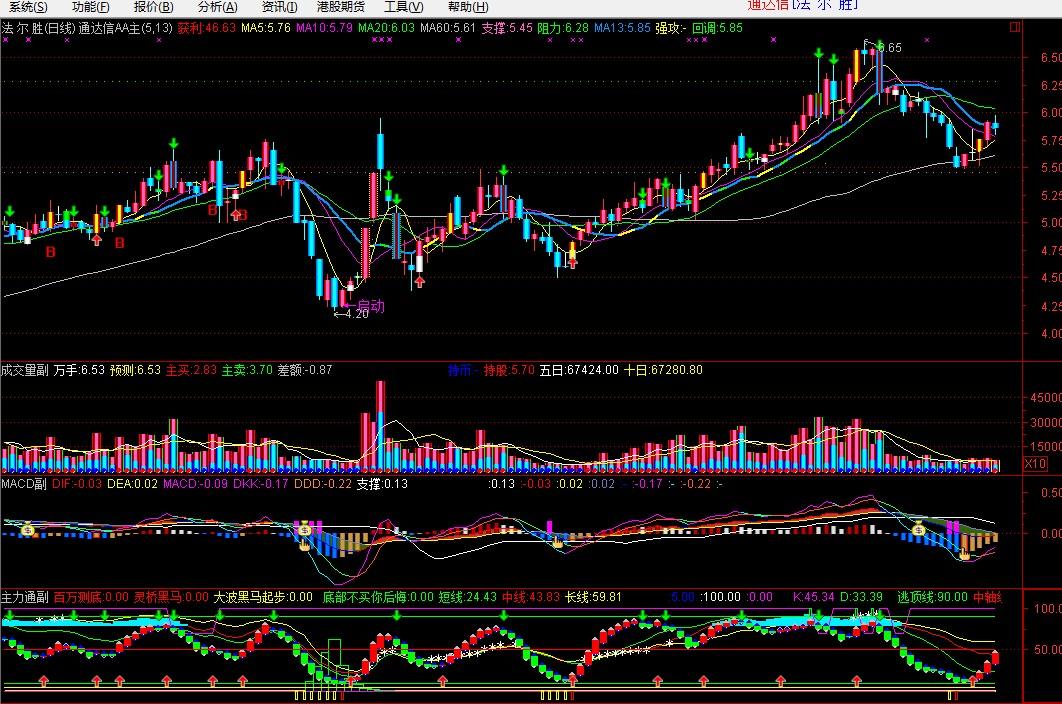Click the red window-layout icon in the chart's top-right corner
Screen dimensions: 1062x704
[x=1015, y=27]
